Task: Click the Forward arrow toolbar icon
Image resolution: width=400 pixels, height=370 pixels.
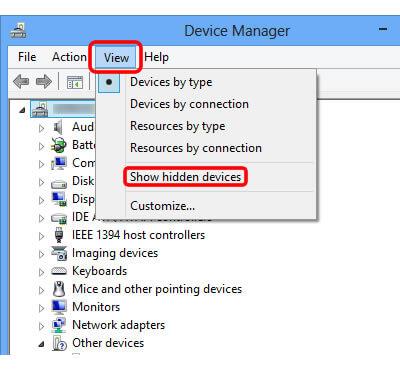Action: (44, 81)
